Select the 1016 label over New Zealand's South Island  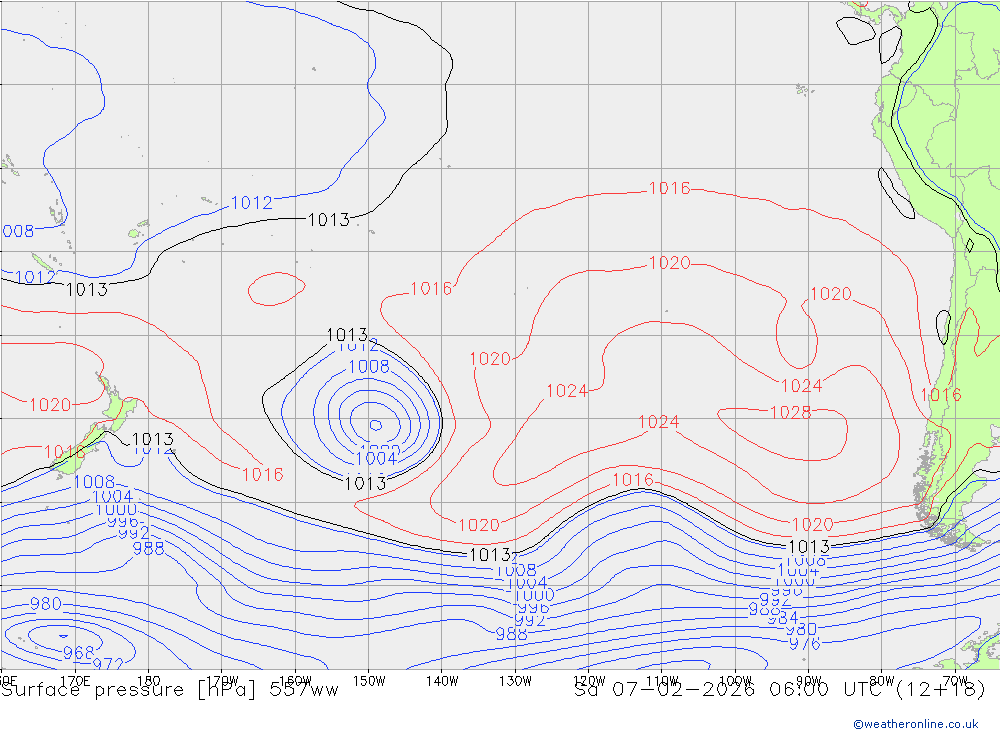[x=64, y=452]
